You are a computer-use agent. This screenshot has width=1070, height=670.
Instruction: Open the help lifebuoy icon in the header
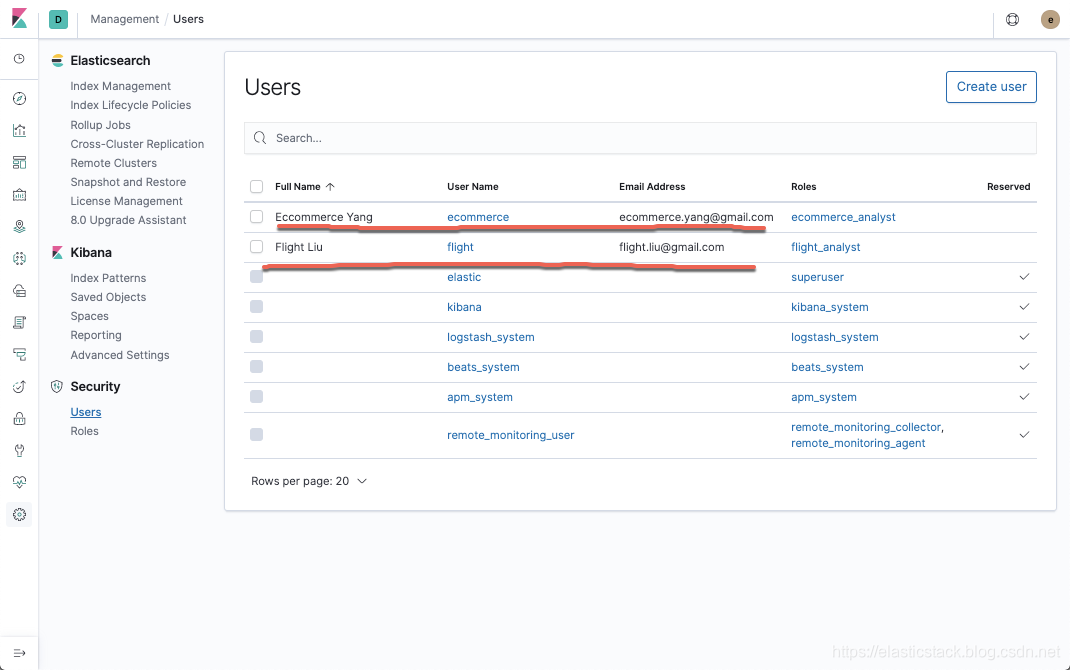(x=1013, y=20)
